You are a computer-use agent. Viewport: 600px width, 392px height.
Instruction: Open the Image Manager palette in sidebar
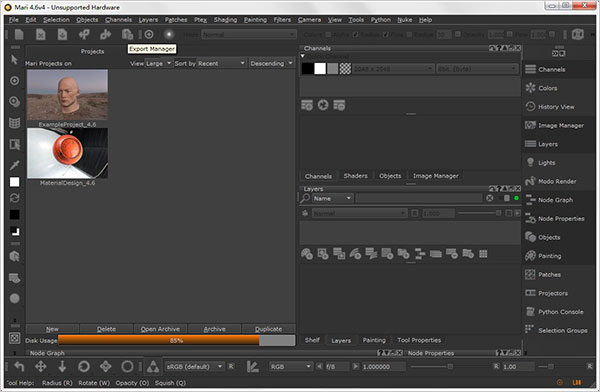[x=559, y=125]
